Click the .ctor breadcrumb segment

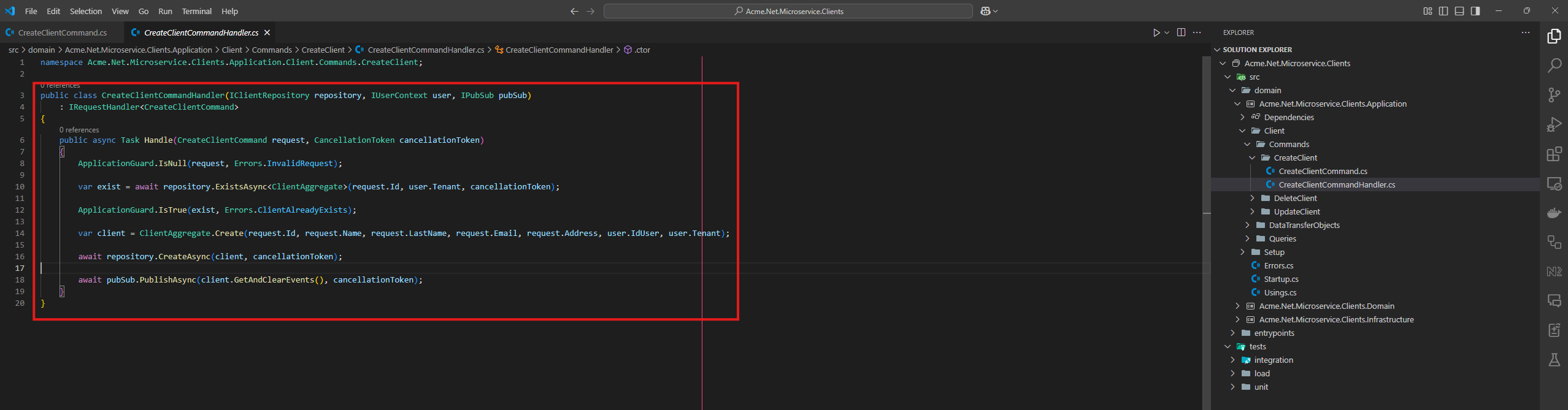tap(642, 50)
